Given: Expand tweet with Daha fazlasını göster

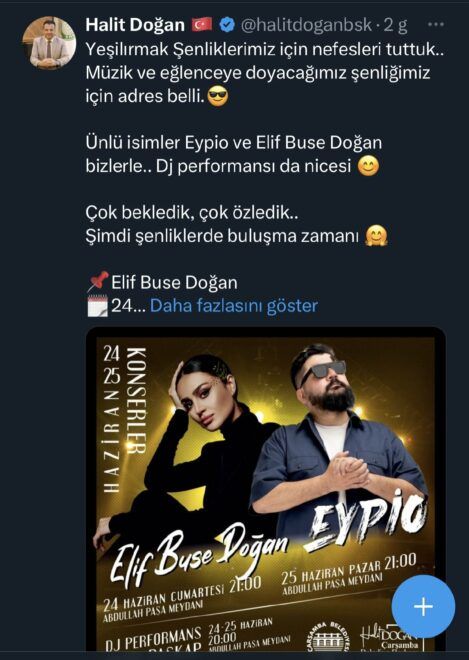Looking at the screenshot, I should (234, 306).
